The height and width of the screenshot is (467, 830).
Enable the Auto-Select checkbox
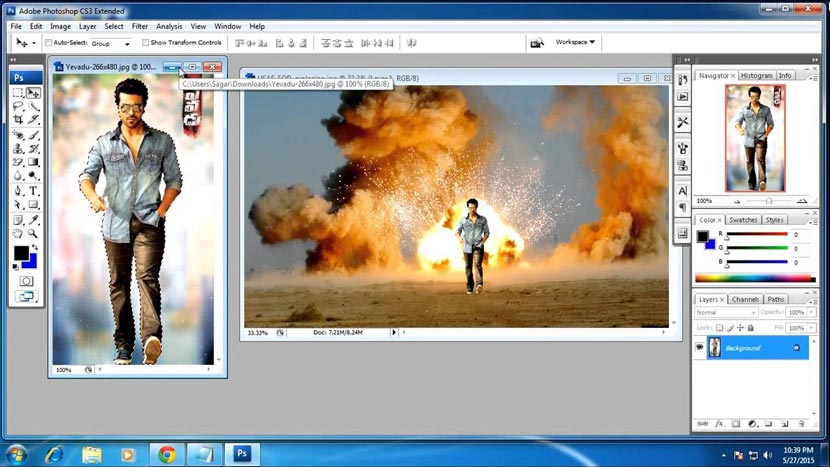pyautogui.click(x=48, y=42)
